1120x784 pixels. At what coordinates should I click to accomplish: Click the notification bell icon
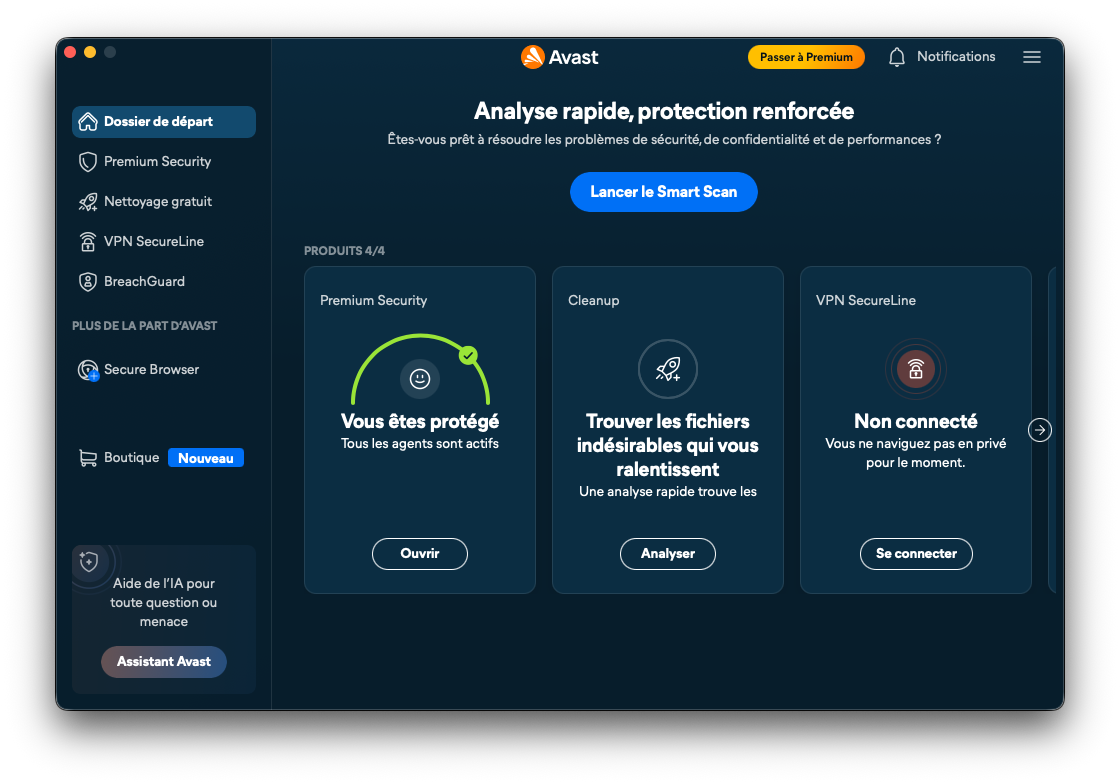click(x=896, y=57)
